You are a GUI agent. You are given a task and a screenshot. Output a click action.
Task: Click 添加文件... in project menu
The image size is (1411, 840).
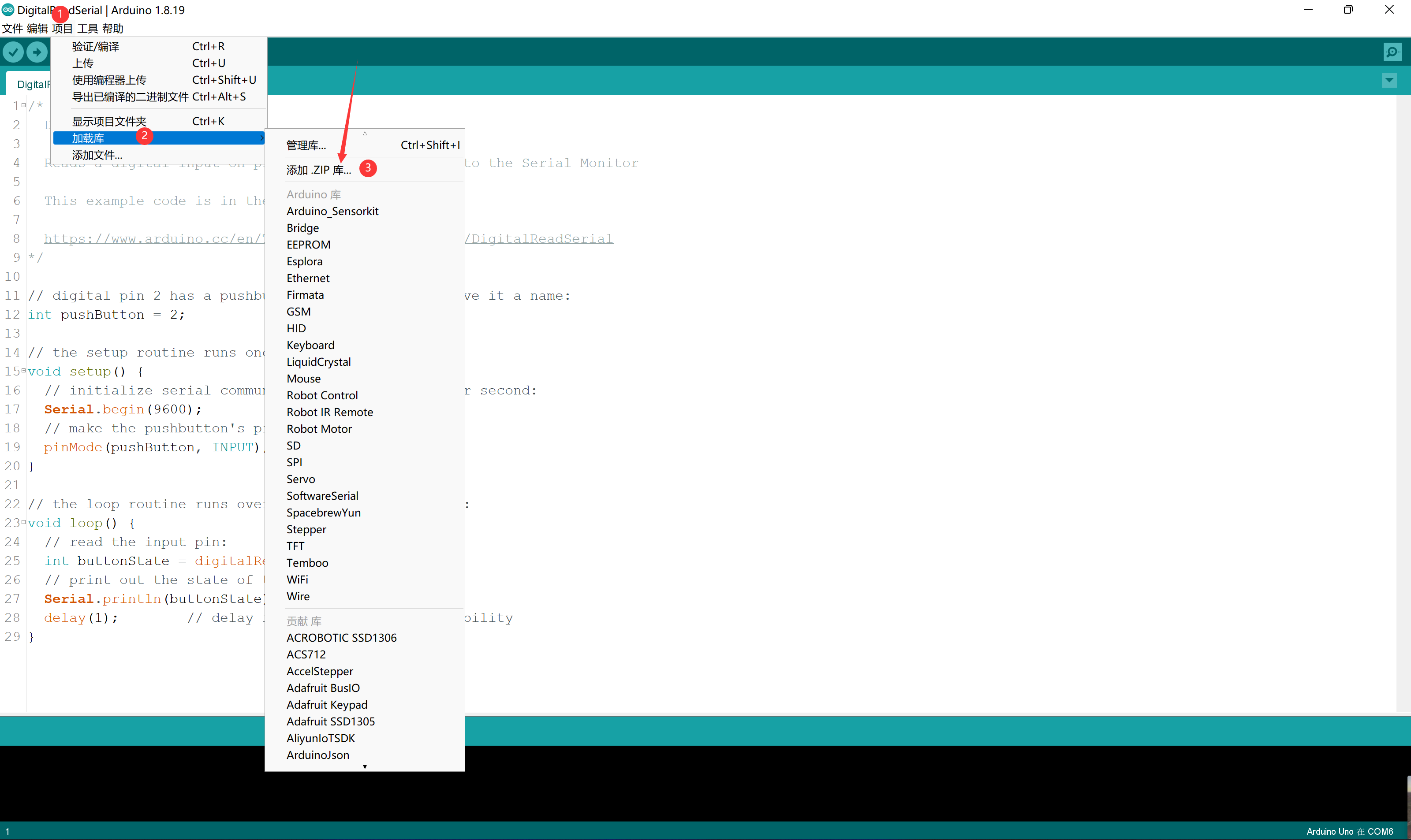coord(97,155)
